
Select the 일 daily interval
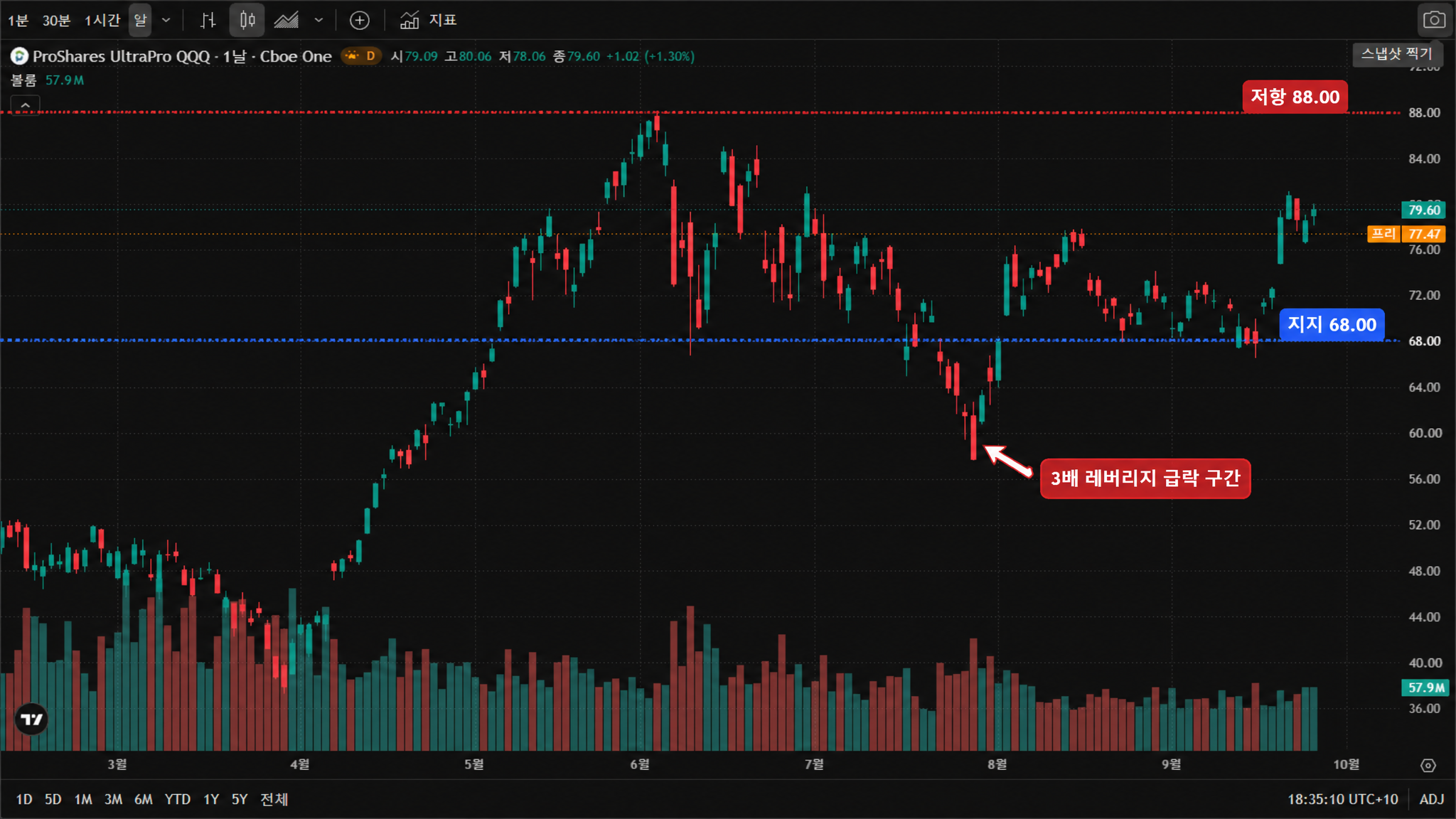click(140, 21)
